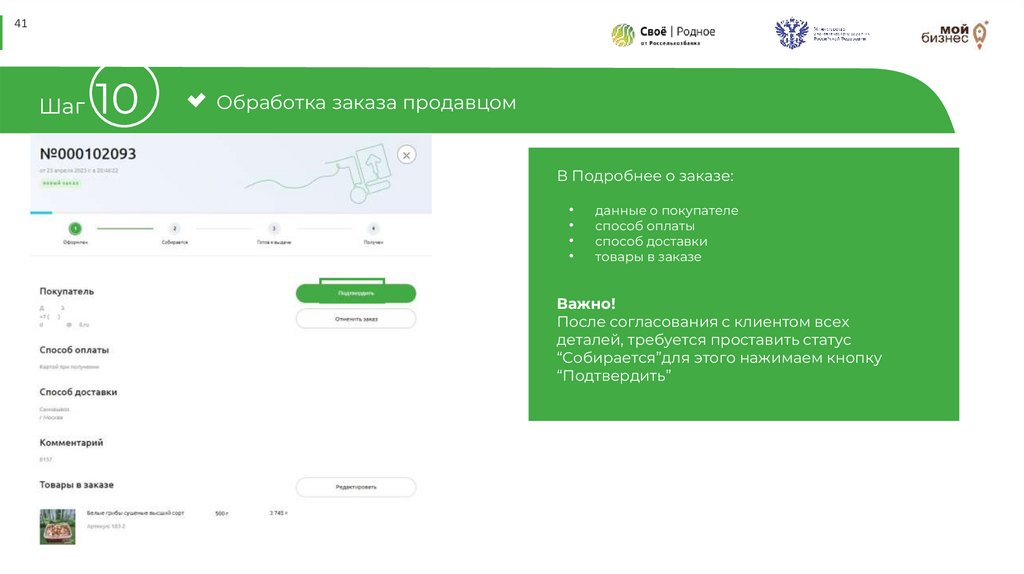Click bullet способ доставки in green box
1024x574 pixels.
pyautogui.click(x=650, y=242)
